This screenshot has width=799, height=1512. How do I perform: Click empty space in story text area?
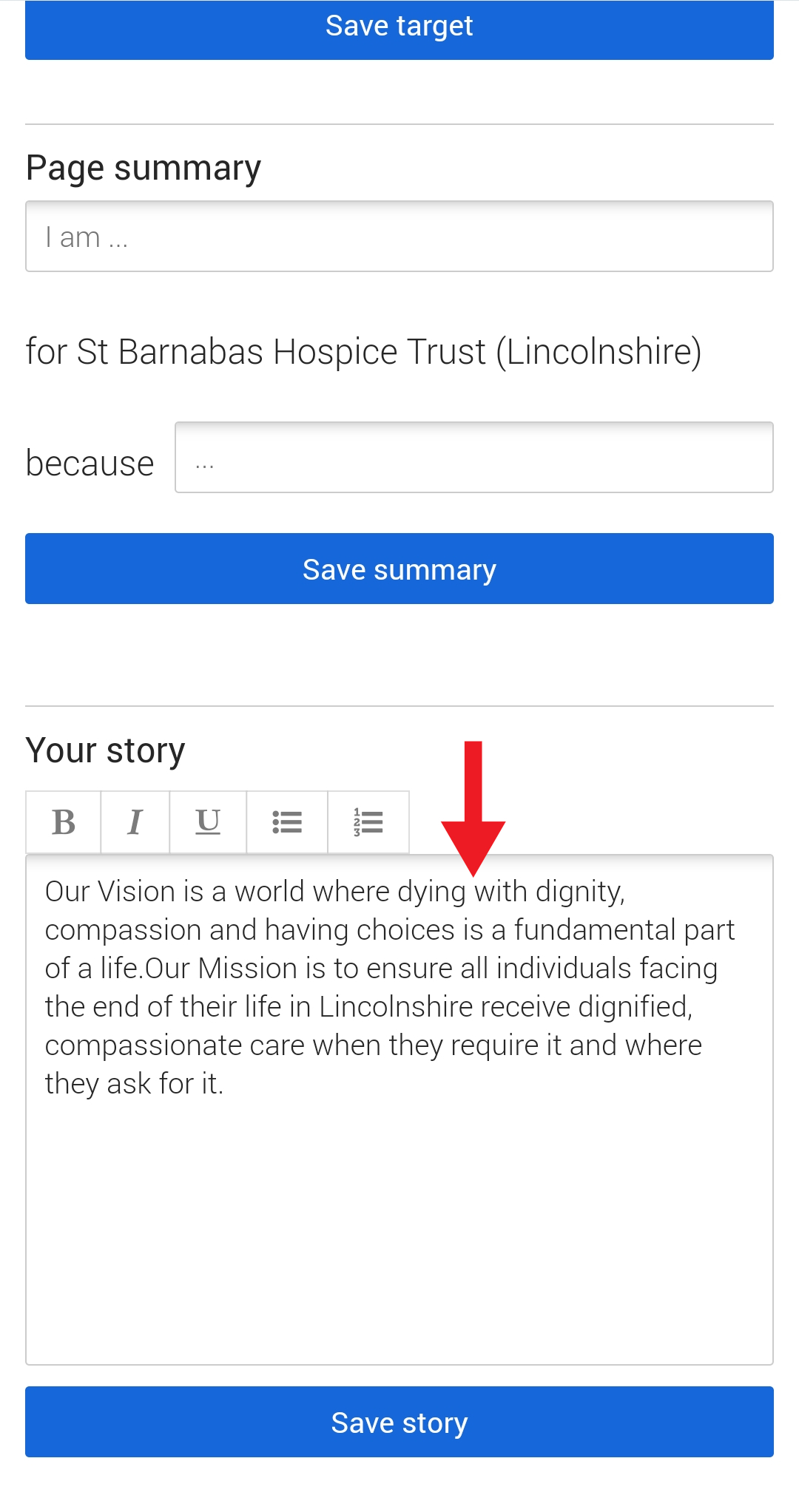399,1227
